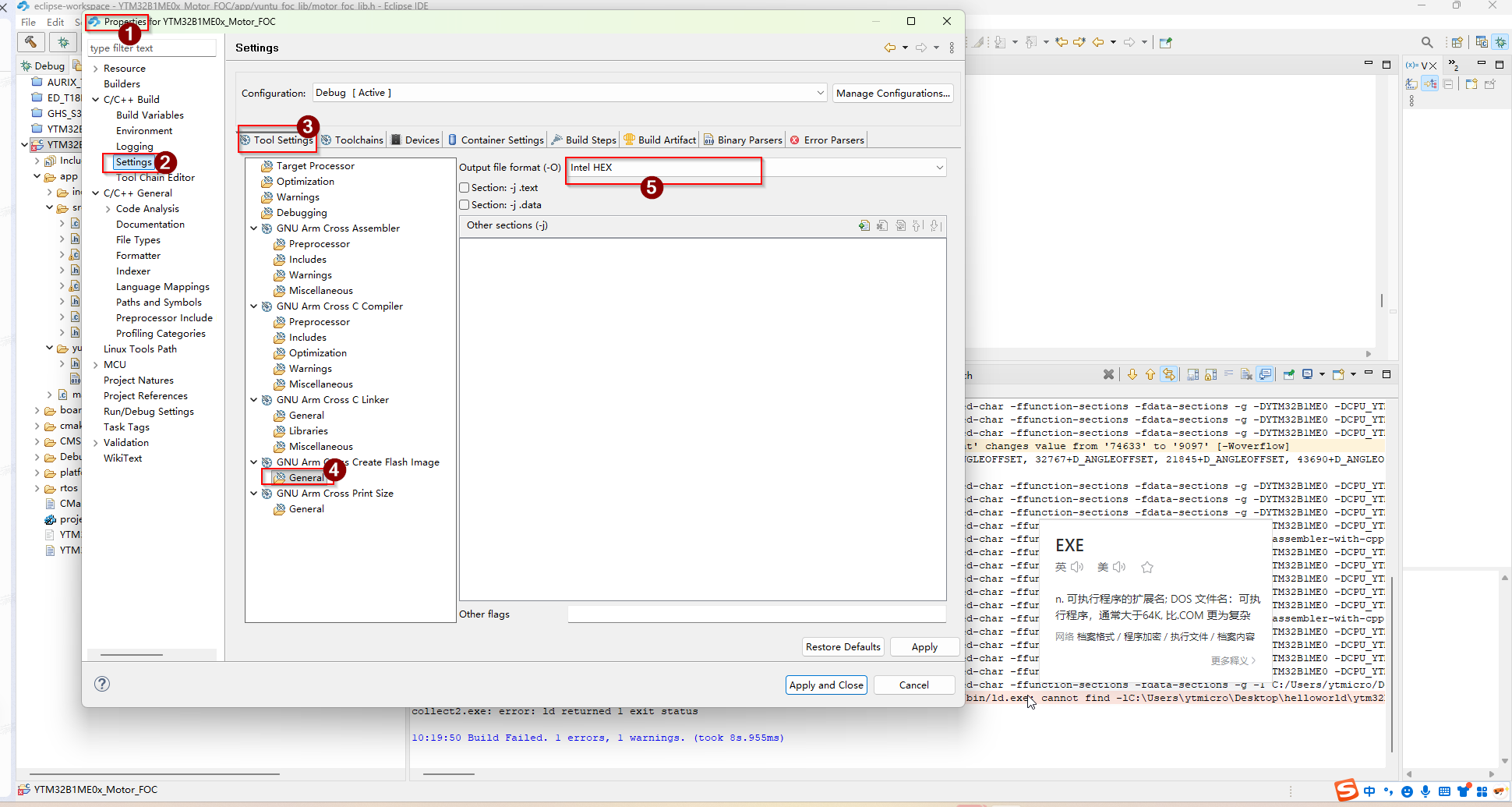Screen dimensions: 1512x807
Task: Open the Configuration dropdown
Action: 820,93
